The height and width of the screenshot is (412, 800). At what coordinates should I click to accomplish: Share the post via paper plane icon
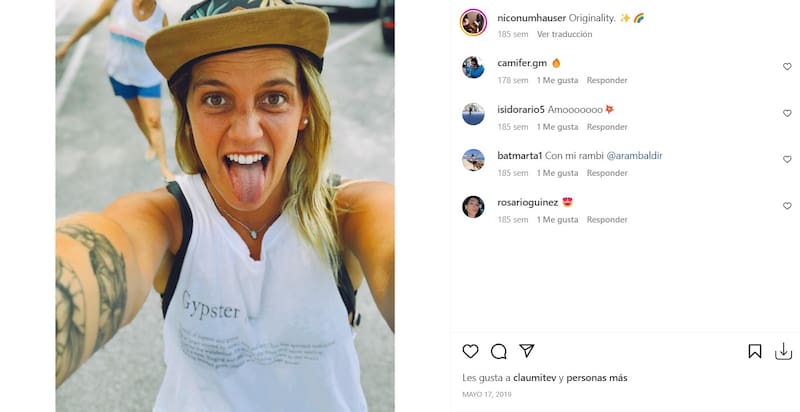point(527,351)
